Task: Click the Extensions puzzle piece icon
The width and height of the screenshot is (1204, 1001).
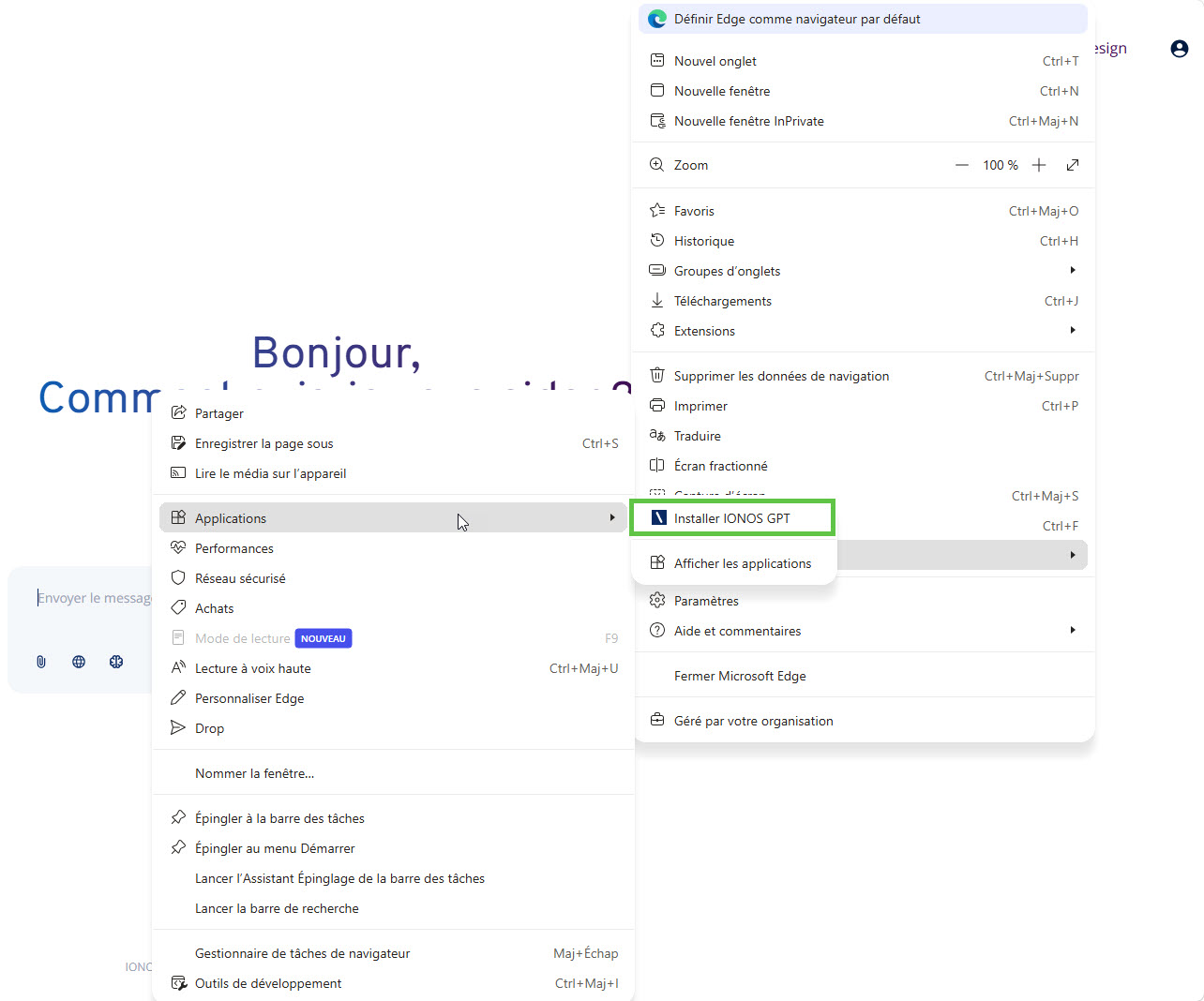Action: click(x=657, y=331)
